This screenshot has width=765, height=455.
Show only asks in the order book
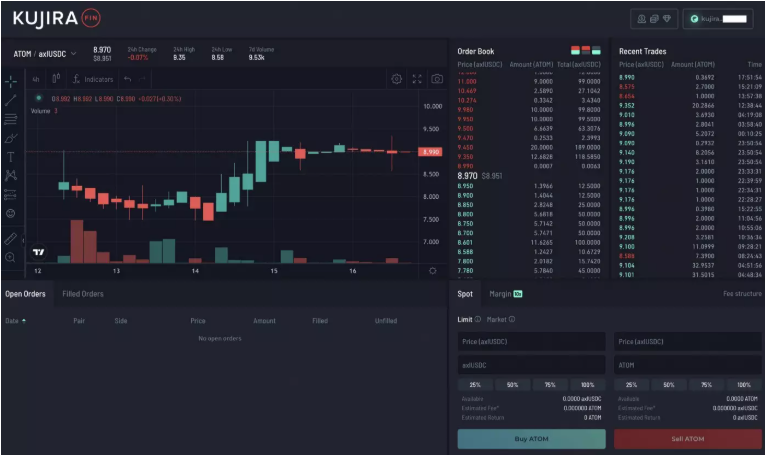[x=586, y=51]
